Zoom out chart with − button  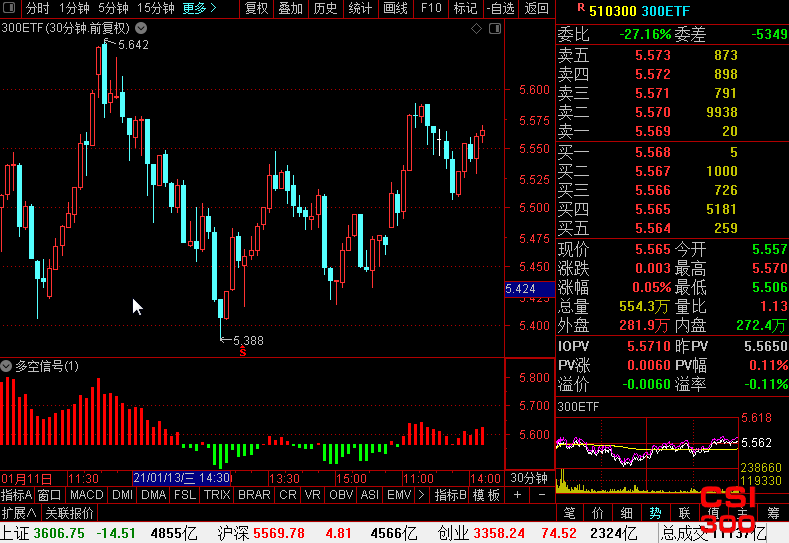[542, 495]
